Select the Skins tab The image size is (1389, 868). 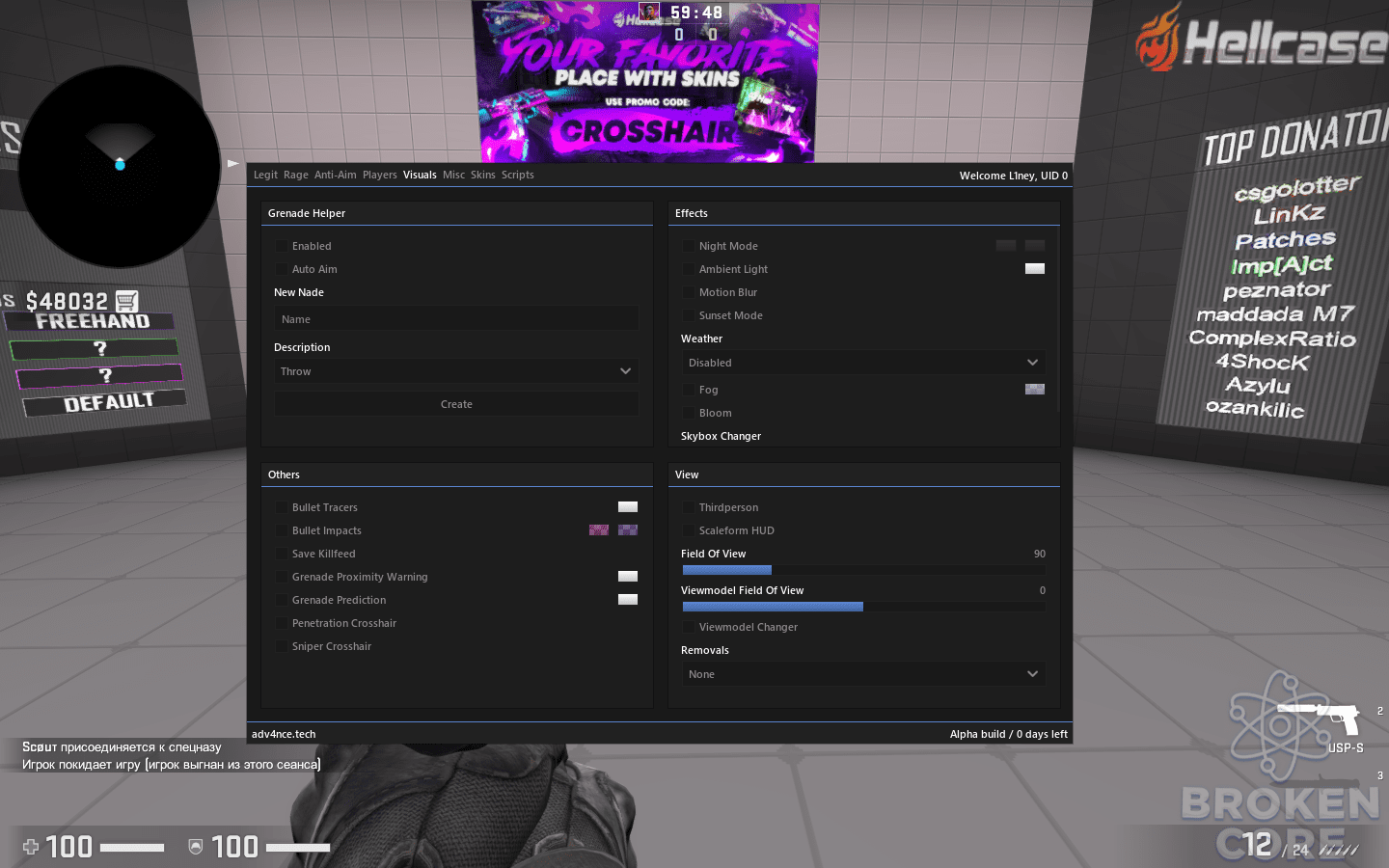pos(483,175)
